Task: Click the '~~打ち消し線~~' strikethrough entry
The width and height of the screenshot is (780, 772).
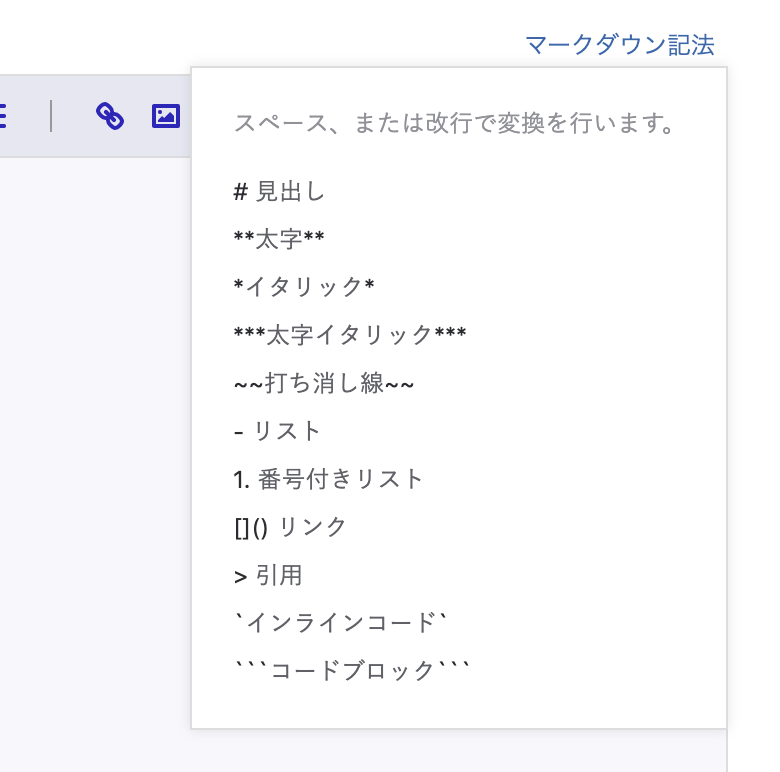Action: coord(324,383)
